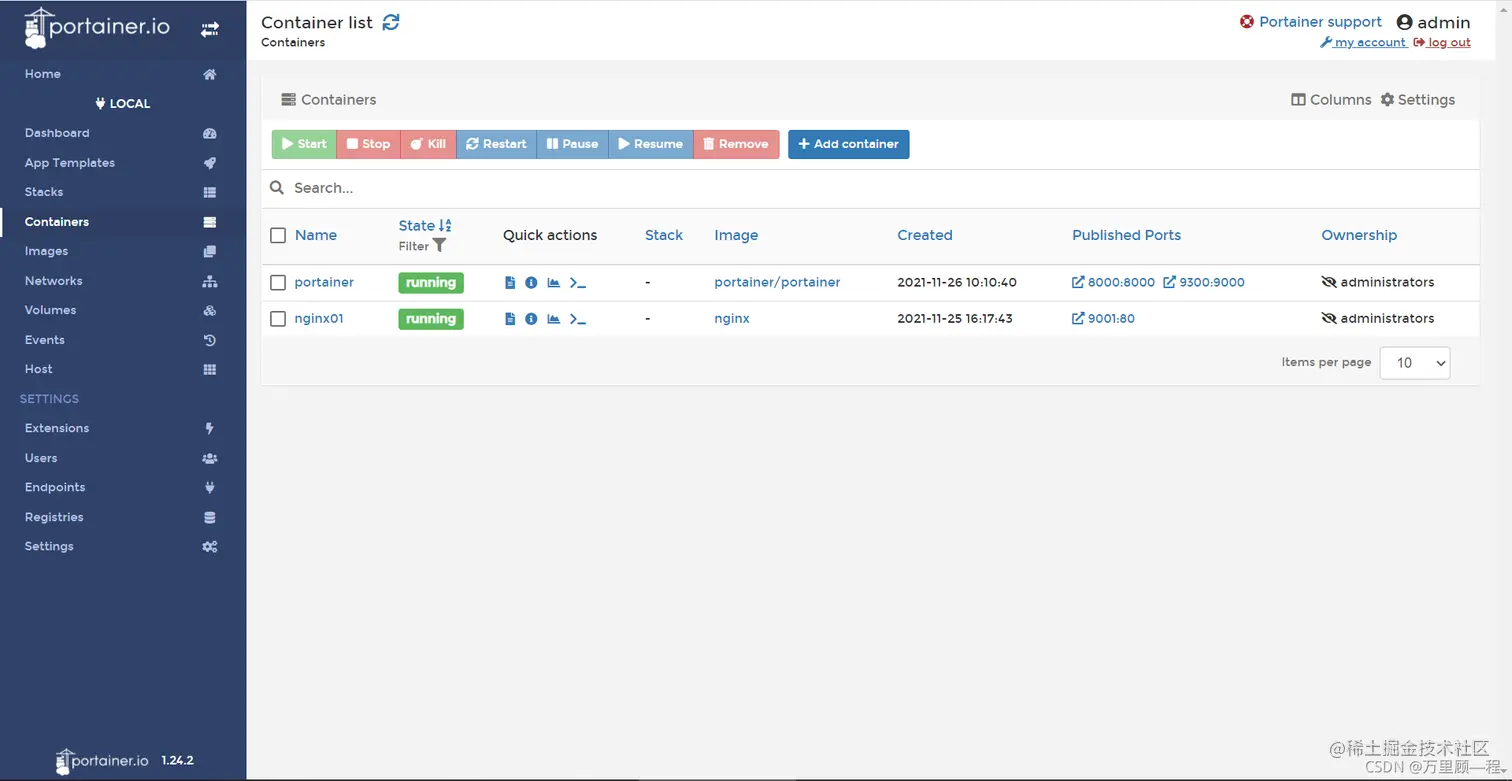Open logs icon for portainer container
The width and height of the screenshot is (1512, 781).
pyautogui.click(x=510, y=283)
